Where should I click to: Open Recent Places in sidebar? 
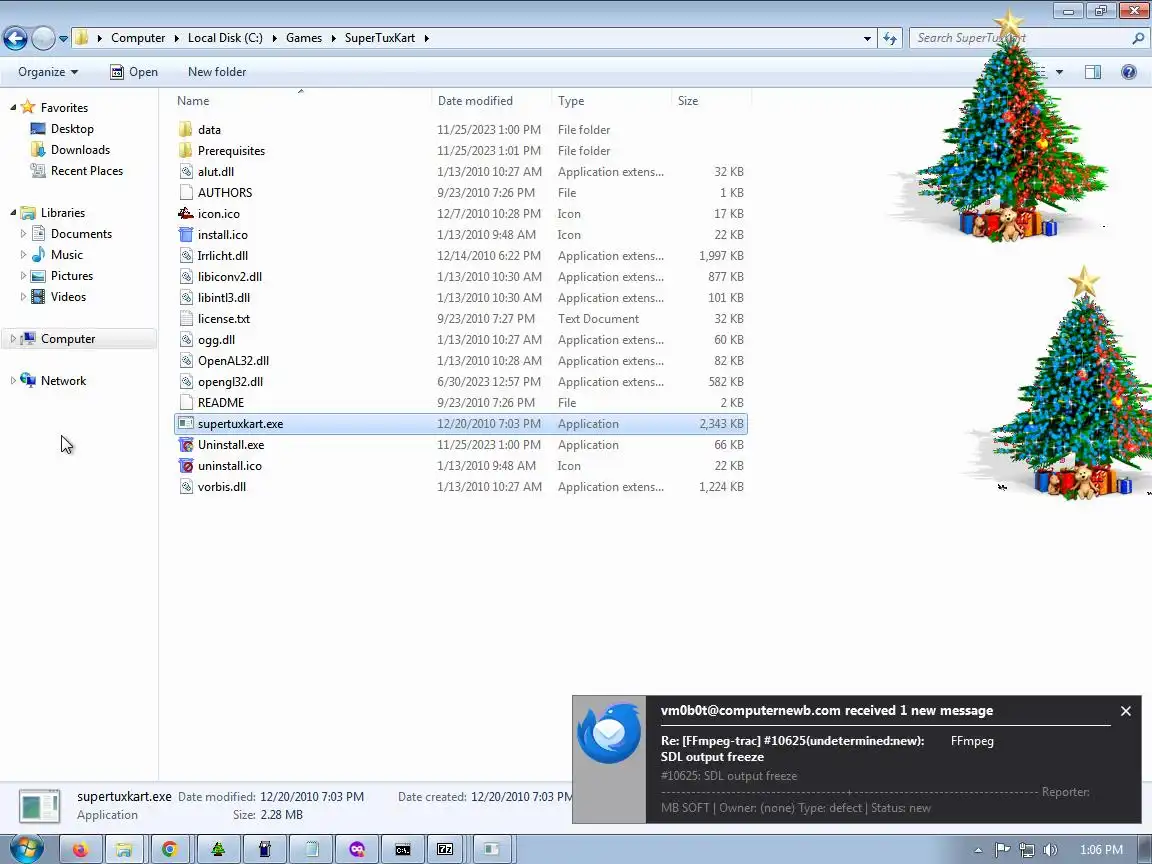tap(87, 171)
